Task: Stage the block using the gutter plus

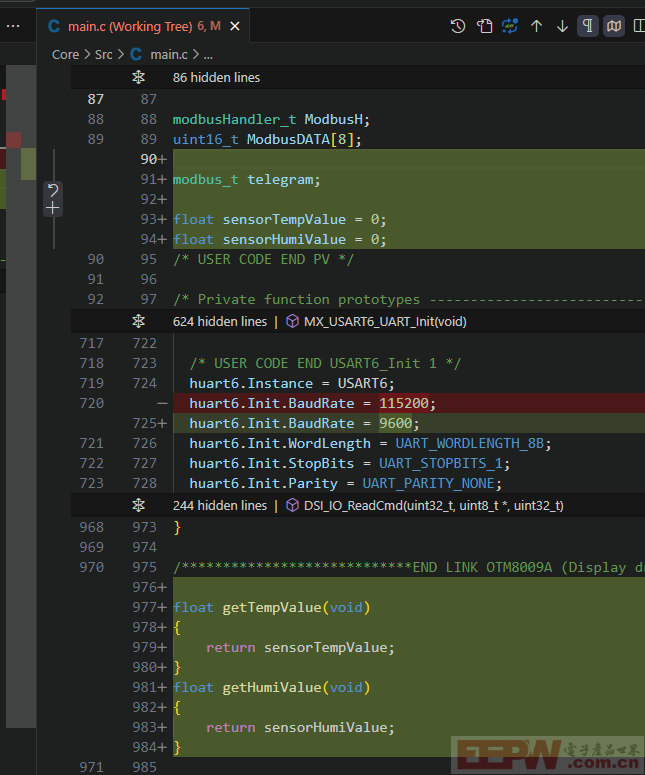Action: [53, 208]
